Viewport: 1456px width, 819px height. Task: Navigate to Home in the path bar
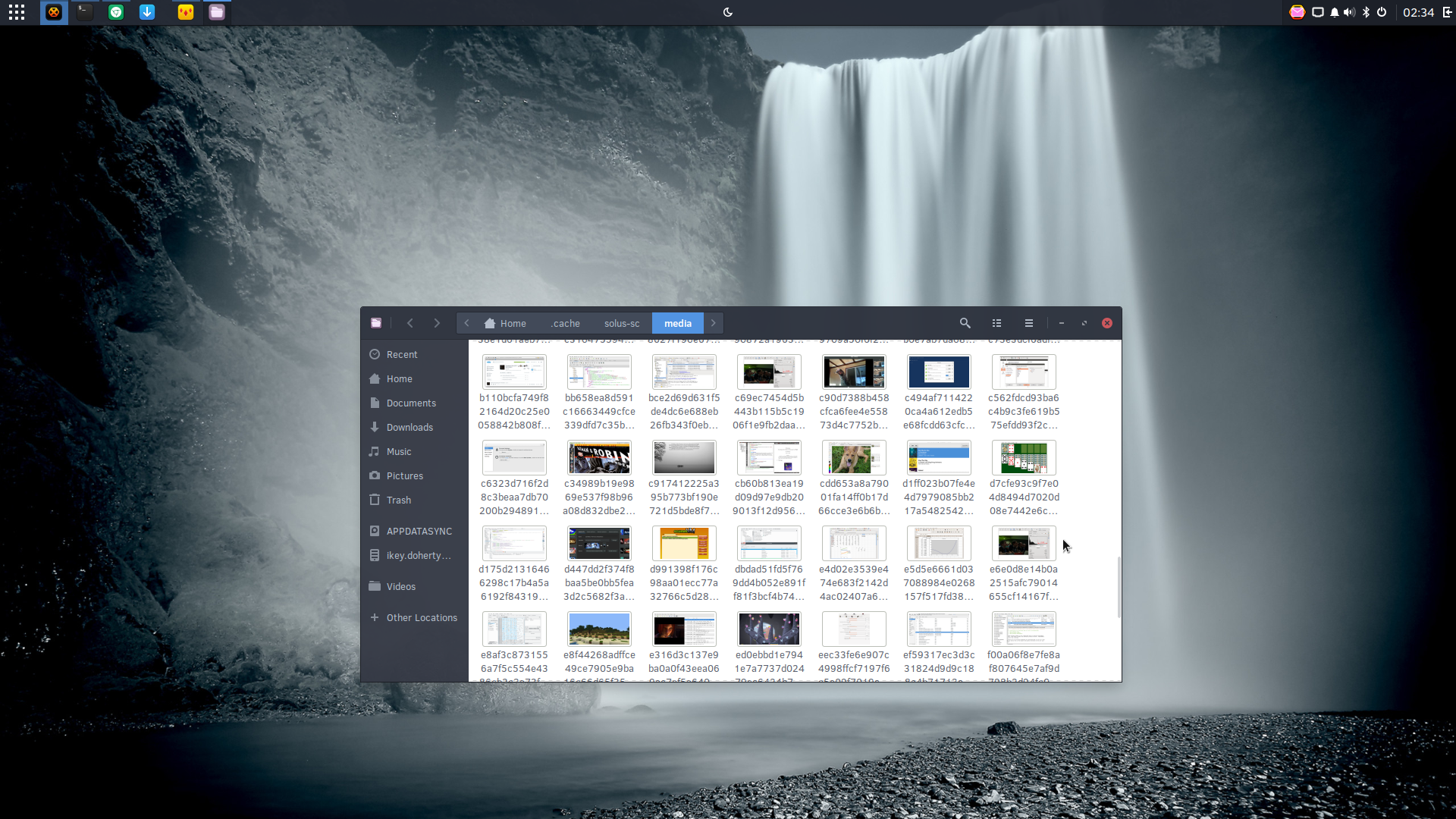(506, 323)
